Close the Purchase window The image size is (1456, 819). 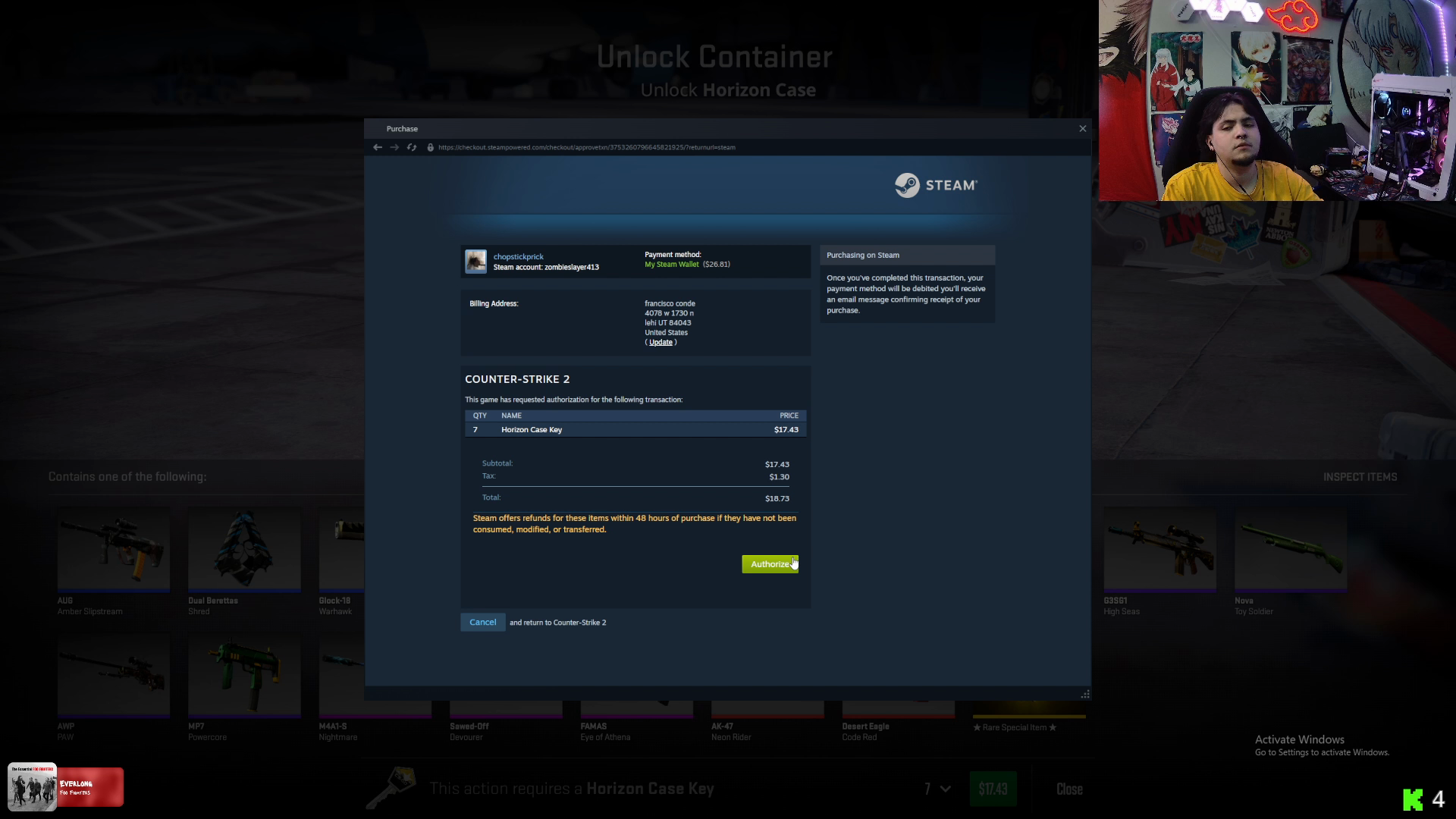click(x=1083, y=129)
